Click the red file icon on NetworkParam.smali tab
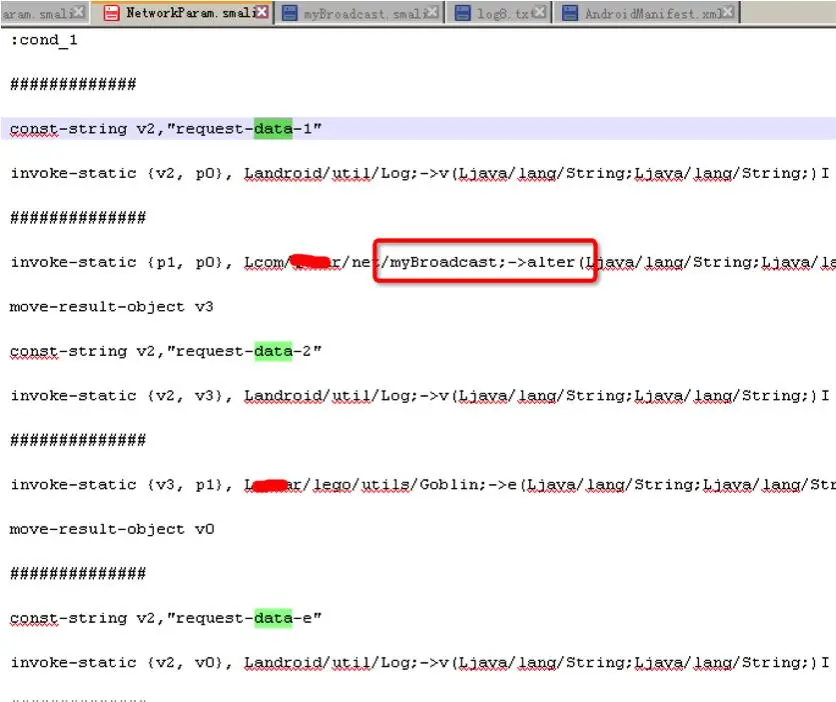The width and height of the screenshot is (836, 702). (111, 13)
